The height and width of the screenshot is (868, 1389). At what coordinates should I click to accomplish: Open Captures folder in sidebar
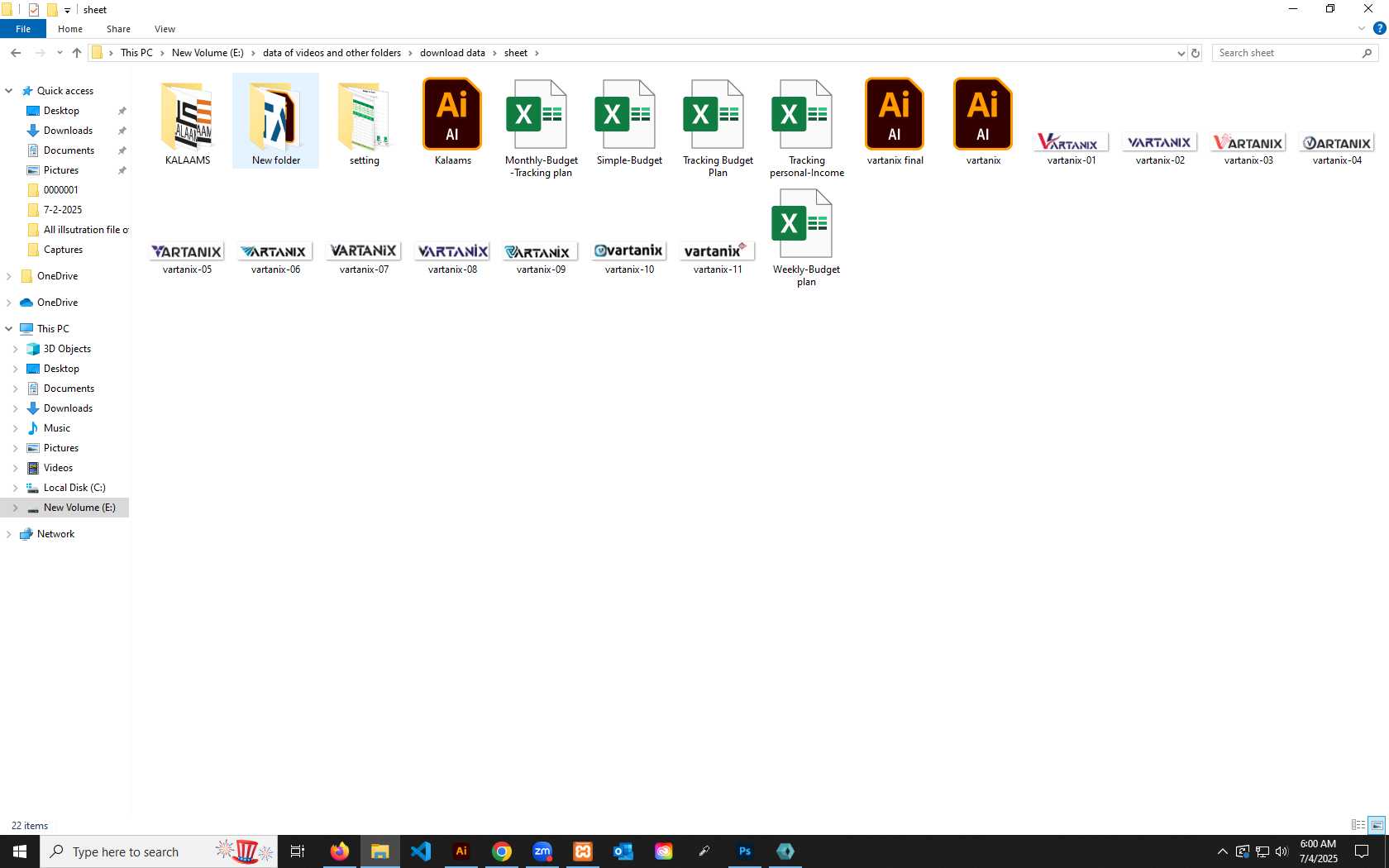tap(63, 250)
